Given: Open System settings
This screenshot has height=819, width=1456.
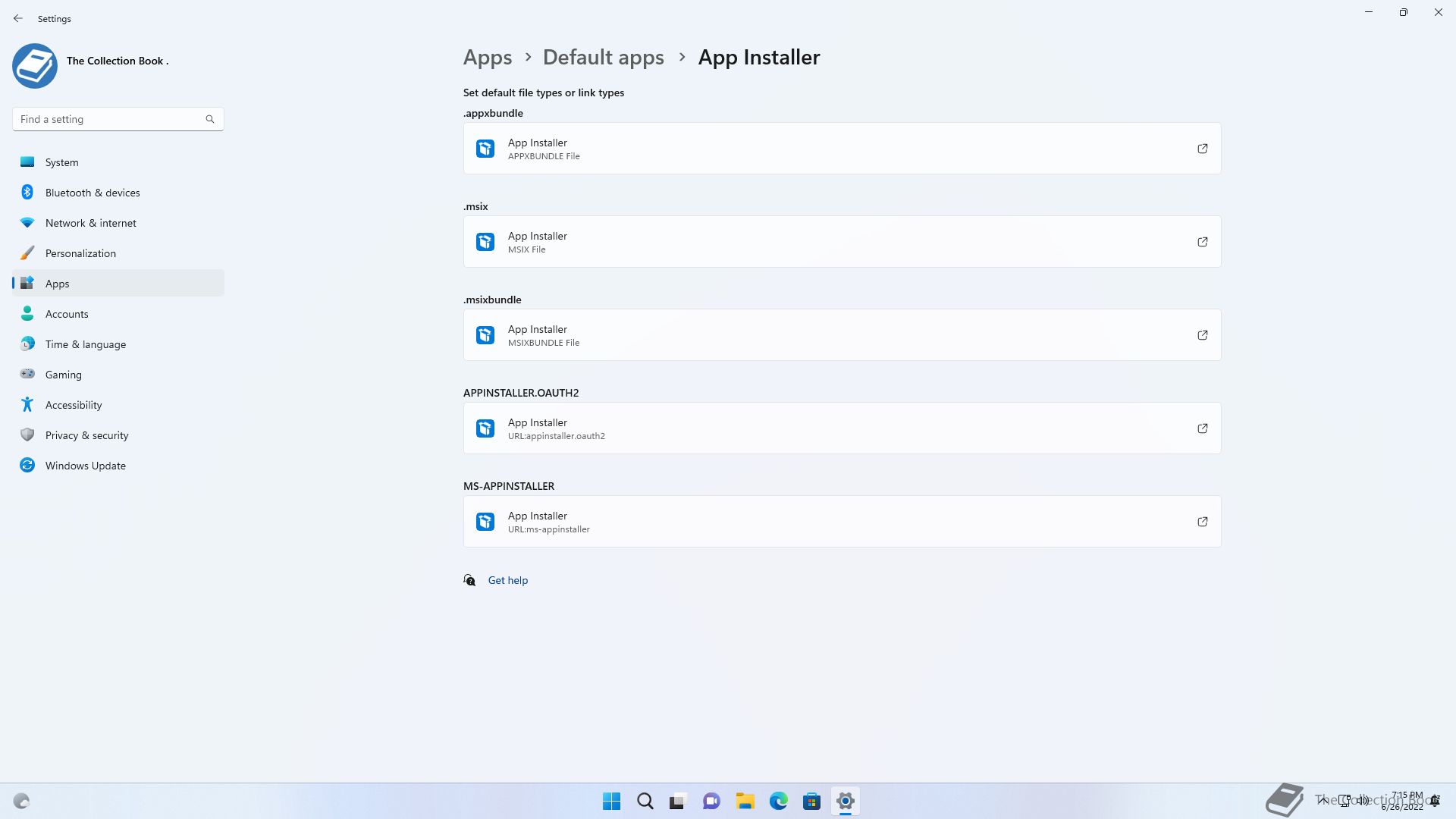Looking at the screenshot, I should pos(118,162).
